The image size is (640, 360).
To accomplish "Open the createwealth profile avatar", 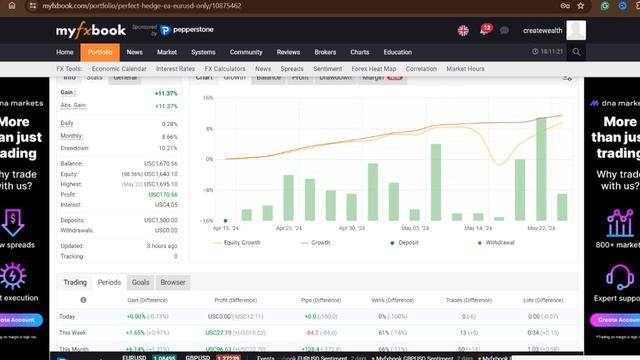I will [576, 30].
